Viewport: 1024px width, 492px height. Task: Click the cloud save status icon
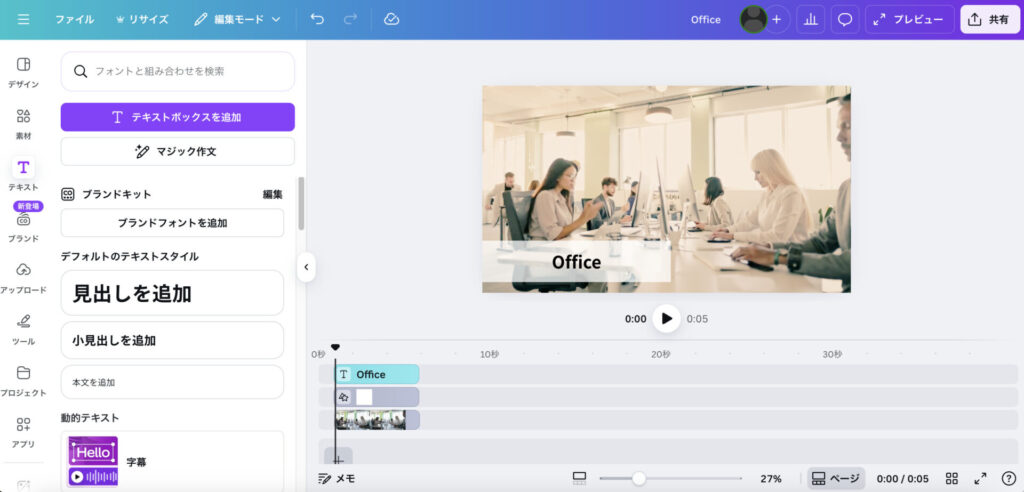tap(392, 19)
